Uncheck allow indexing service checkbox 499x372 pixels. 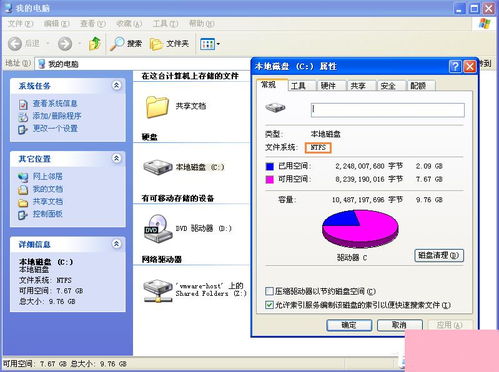[x=269, y=305]
